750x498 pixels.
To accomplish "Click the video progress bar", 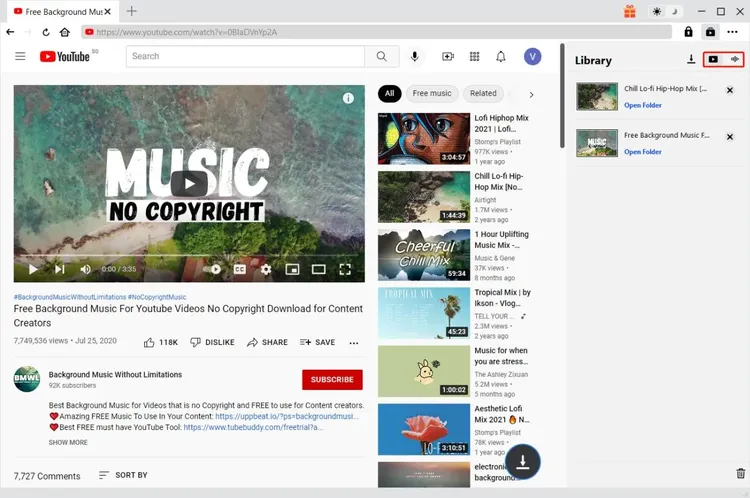I will pyautogui.click(x=188, y=257).
